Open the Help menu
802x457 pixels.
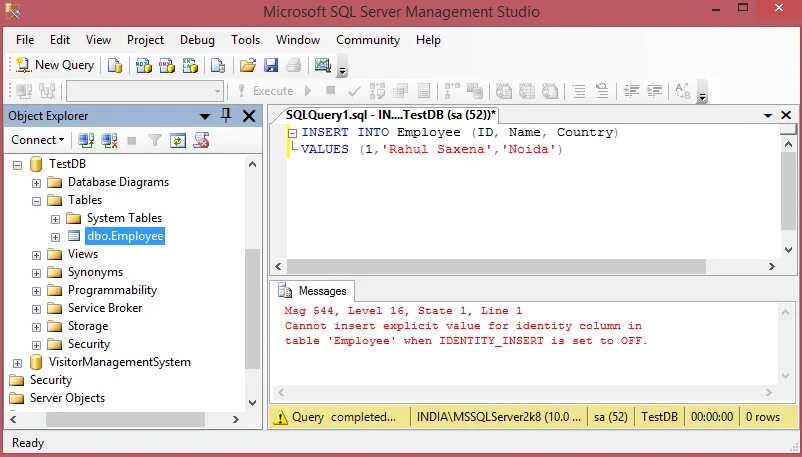[x=428, y=40]
